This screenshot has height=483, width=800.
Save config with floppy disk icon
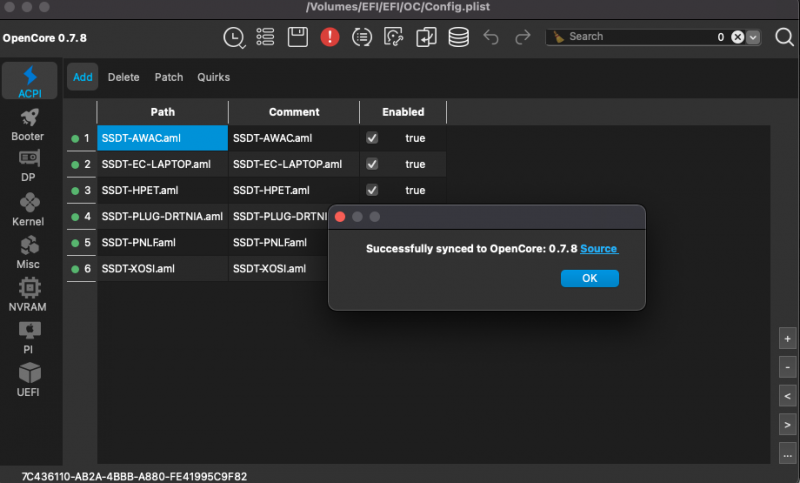point(297,37)
